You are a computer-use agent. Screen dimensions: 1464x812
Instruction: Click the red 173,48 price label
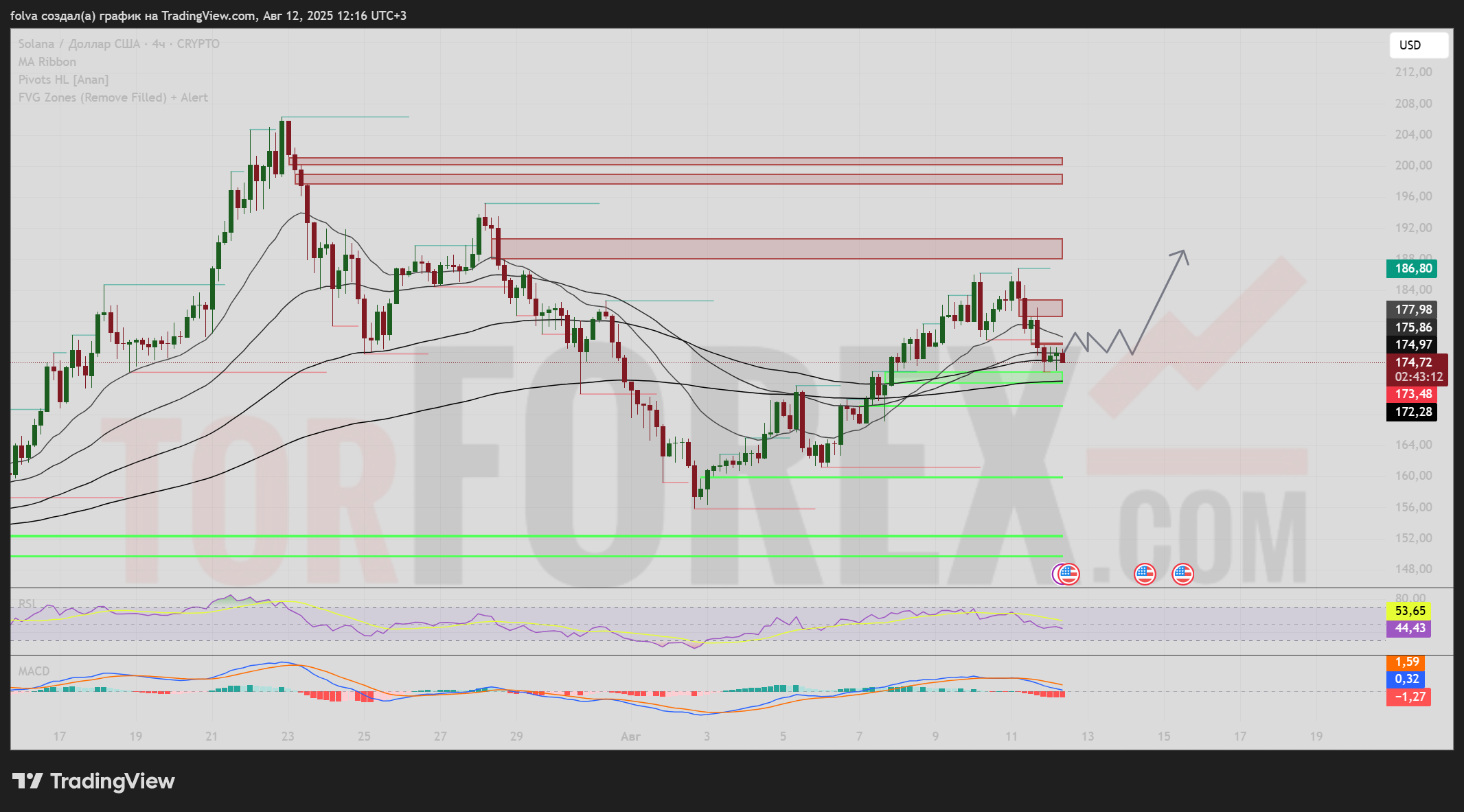(1412, 394)
